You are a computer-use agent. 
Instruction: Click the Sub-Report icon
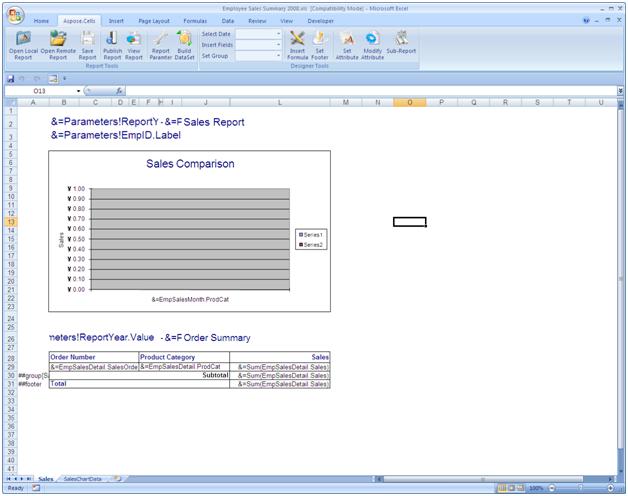point(401,39)
